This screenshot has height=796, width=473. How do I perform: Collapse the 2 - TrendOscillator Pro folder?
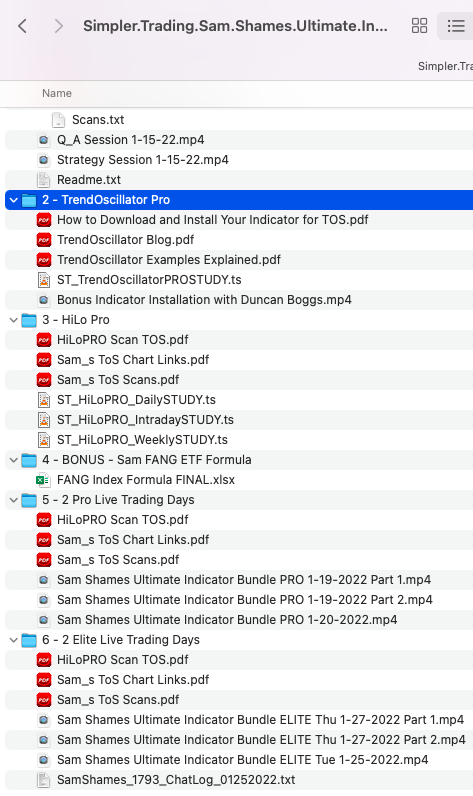pyautogui.click(x=14, y=200)
